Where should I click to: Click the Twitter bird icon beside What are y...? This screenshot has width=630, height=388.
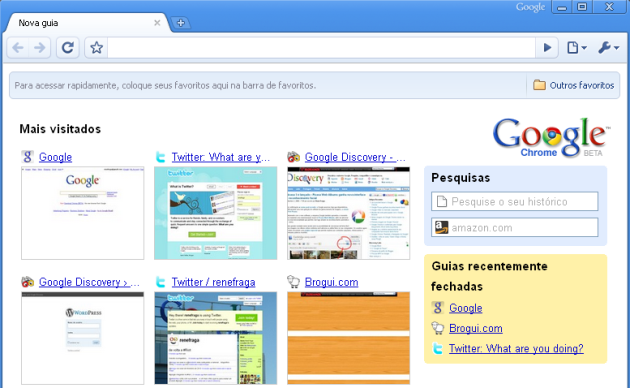[161, 157]
